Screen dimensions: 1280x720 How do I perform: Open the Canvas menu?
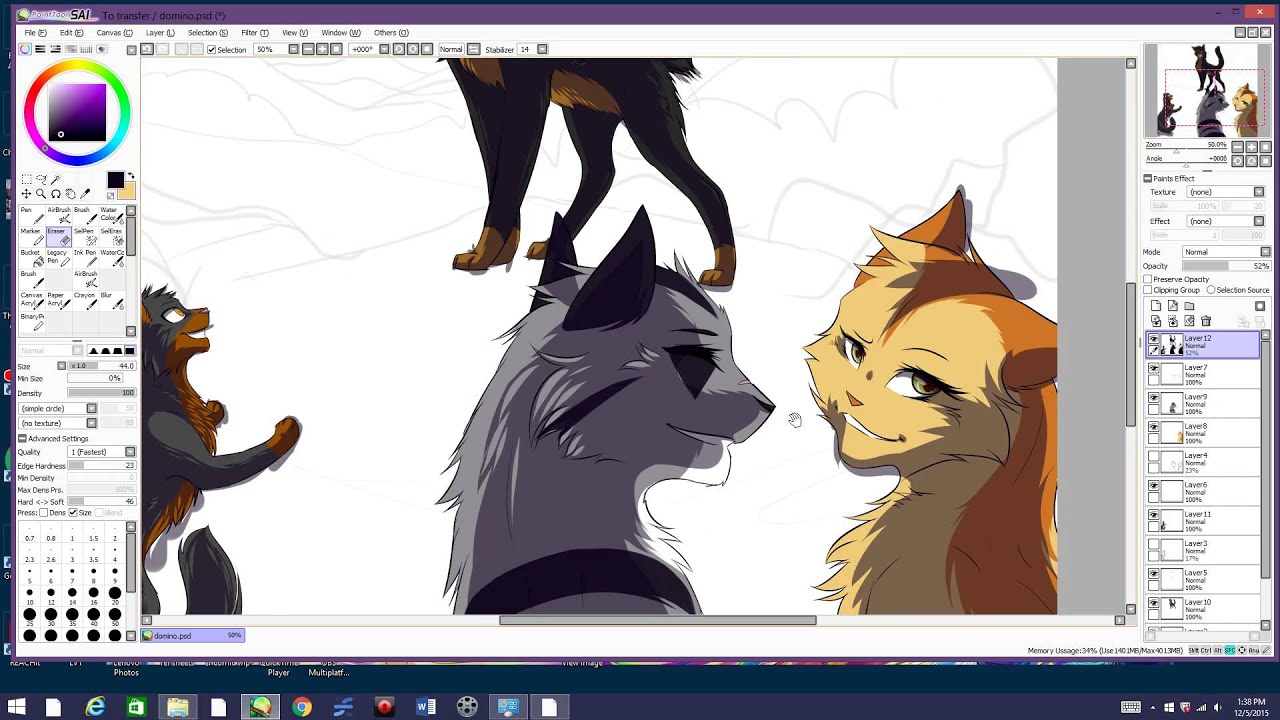click(x=114, y=33)
